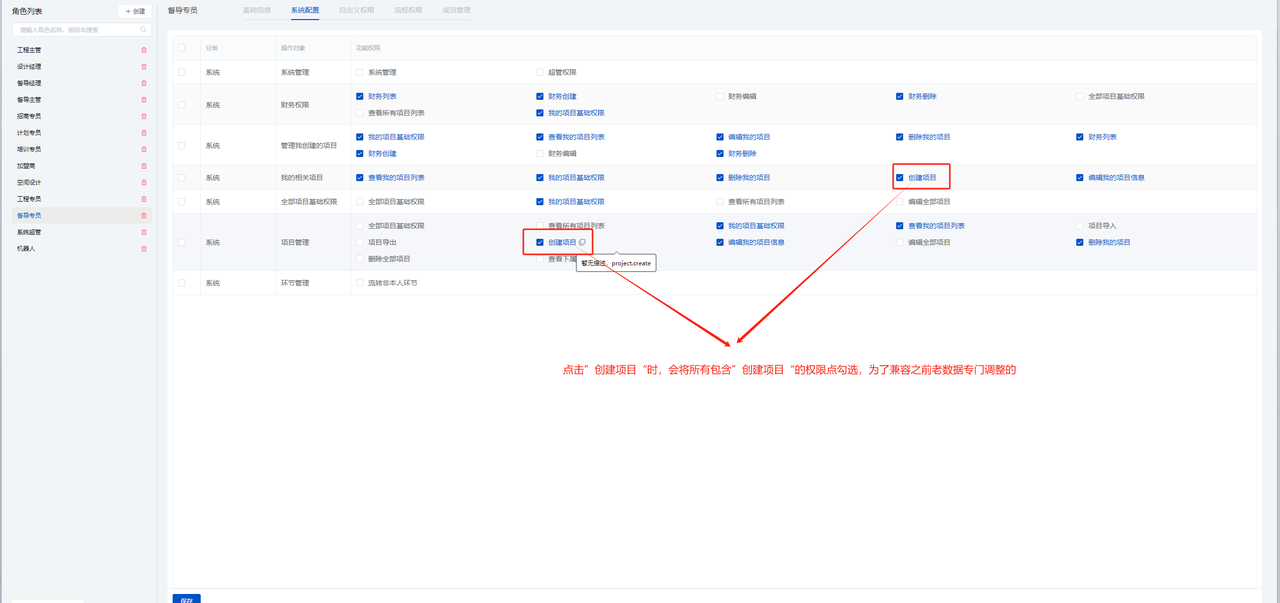
Task: Check the 删除全部项目 permission
Action: tap(360, 258)
